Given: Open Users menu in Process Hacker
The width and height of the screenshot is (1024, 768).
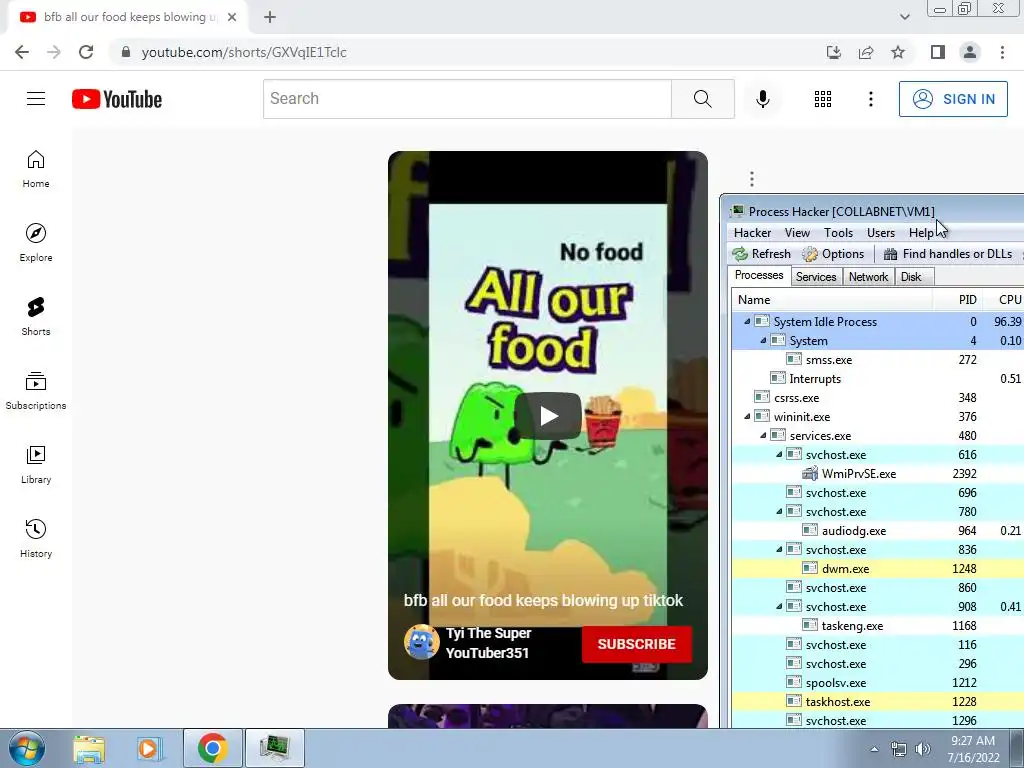Looking at the screenshot, I should point(880,233).
